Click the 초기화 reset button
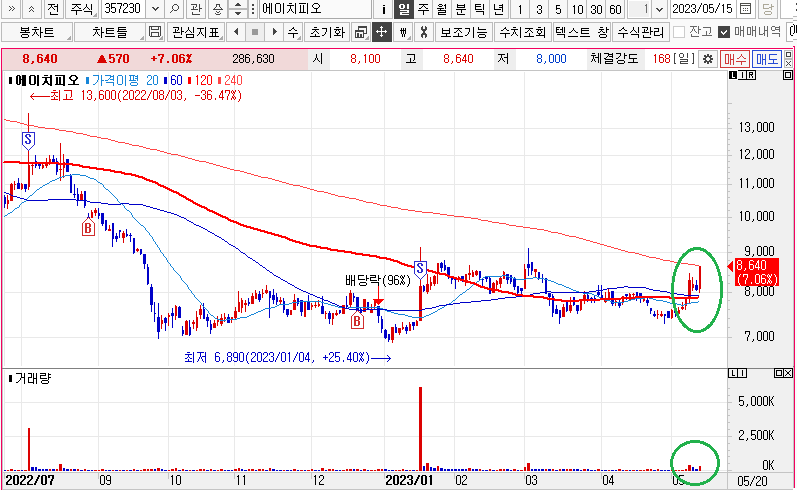 (x=327, y=33)
